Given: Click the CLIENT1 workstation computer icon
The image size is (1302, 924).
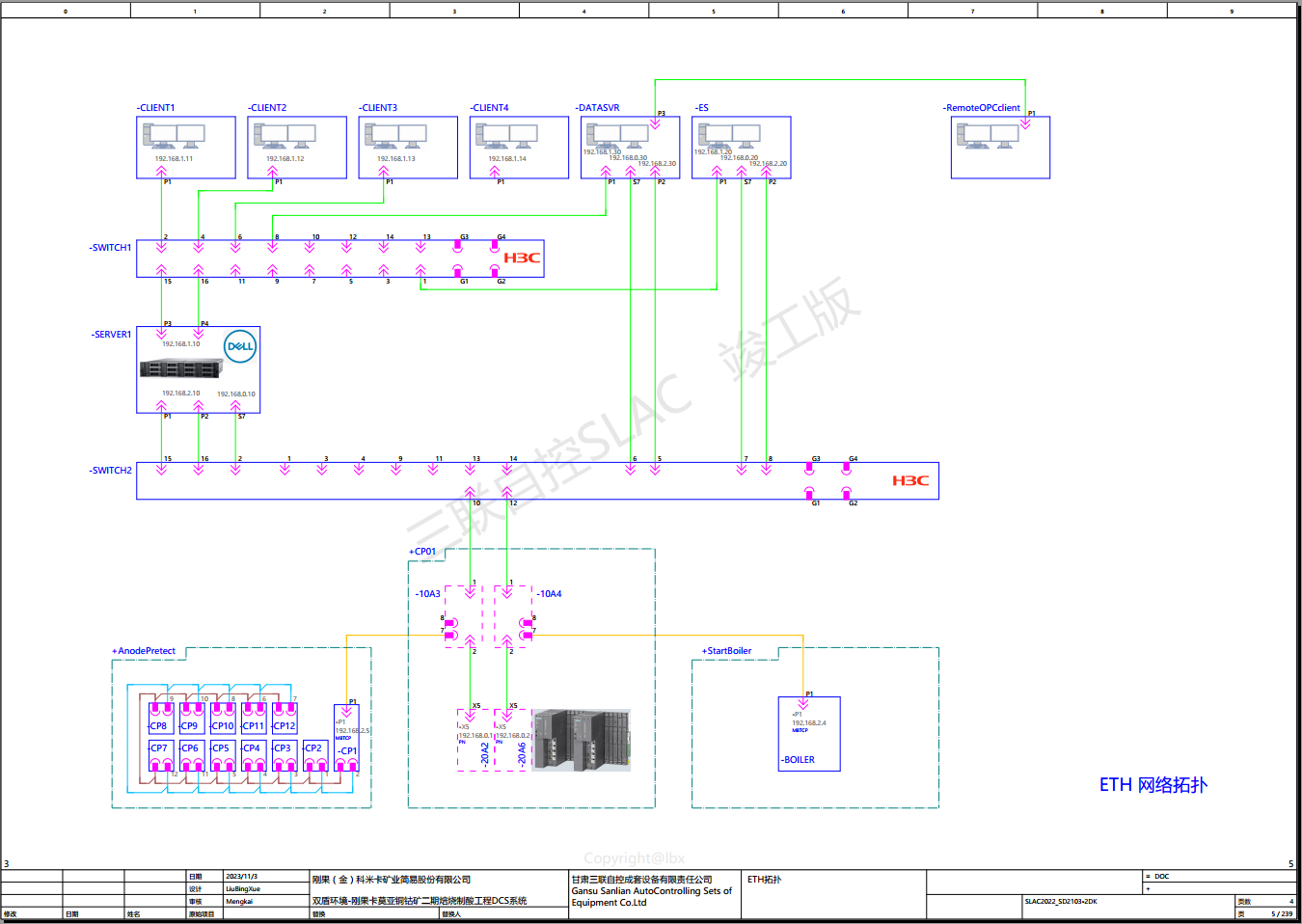Looking at the screenshot, I should [174, 136].
